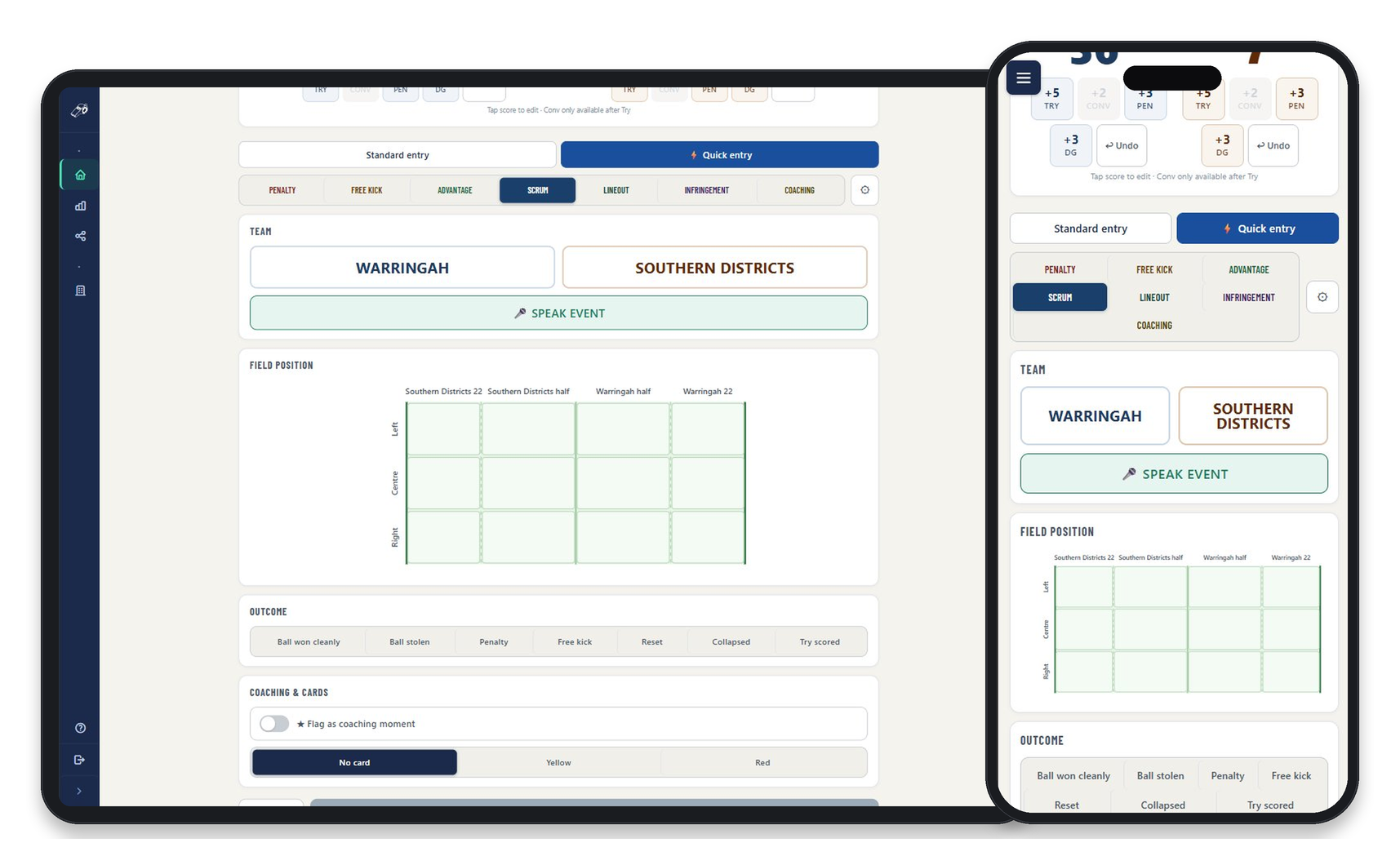This screenshot has width=1400, height=865.
Task: Select the ADVANTAGE event tab on tablet
Action: point(455,190)
